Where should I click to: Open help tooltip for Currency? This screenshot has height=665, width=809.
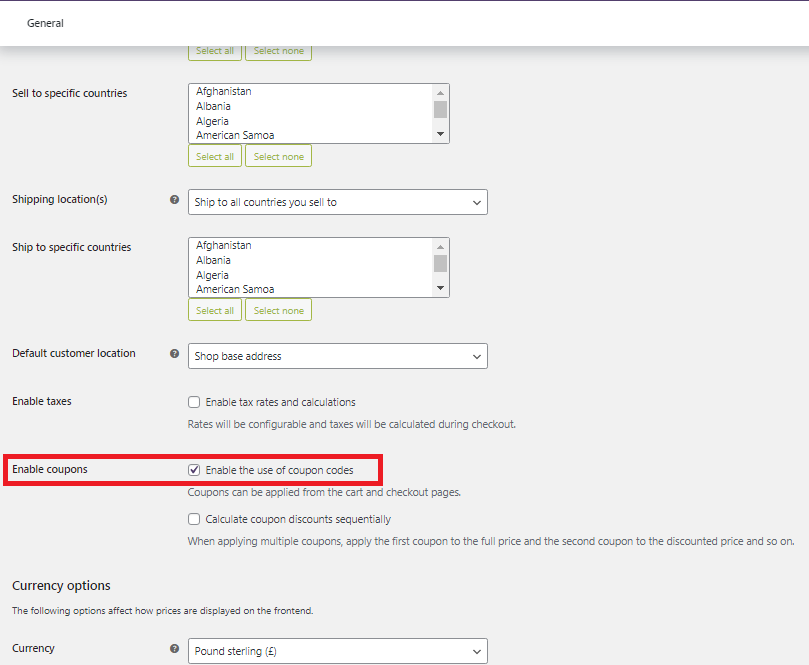pyautogui.click(x=174, y=648)
